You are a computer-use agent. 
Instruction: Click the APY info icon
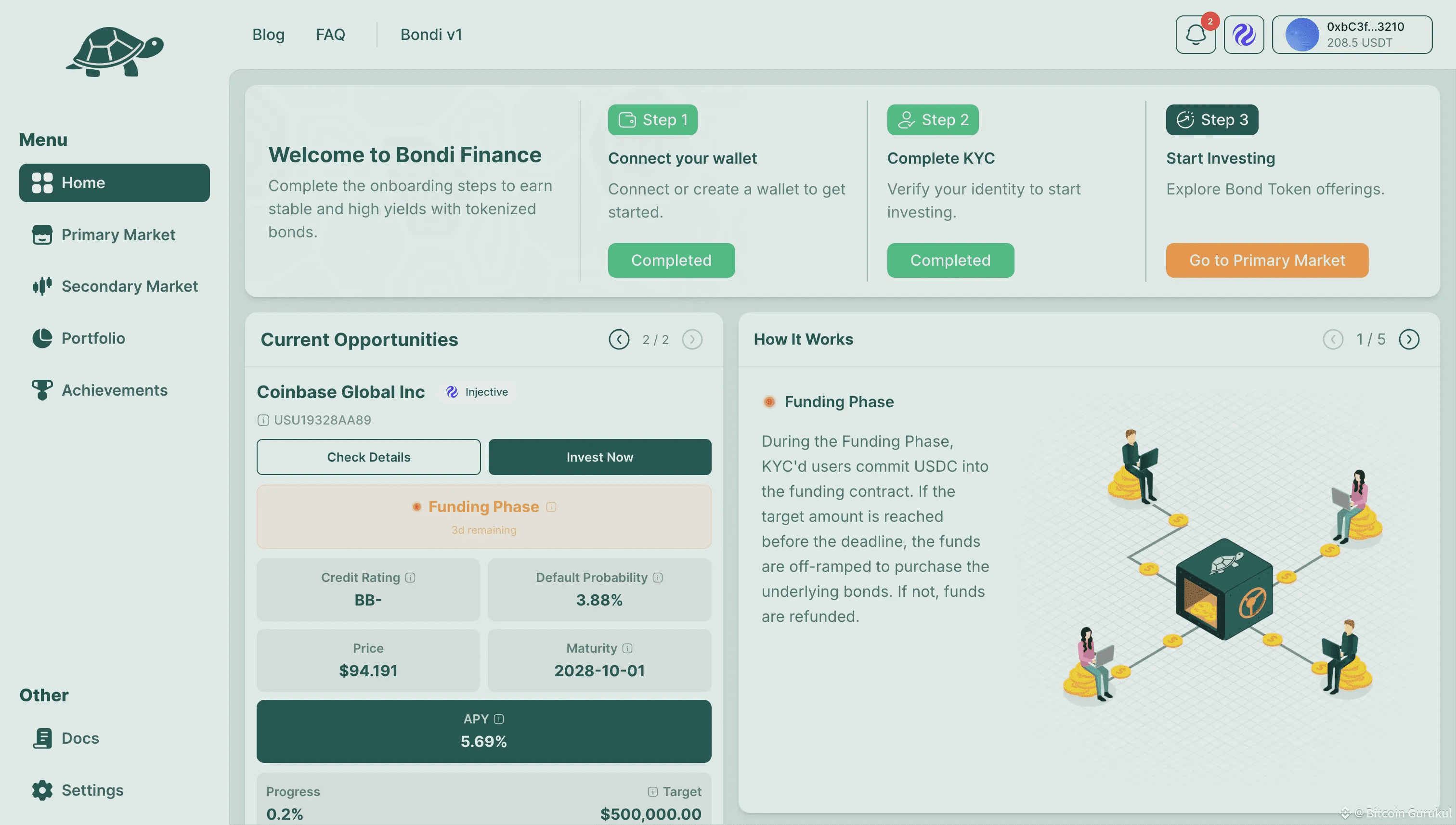click(498, 719)
